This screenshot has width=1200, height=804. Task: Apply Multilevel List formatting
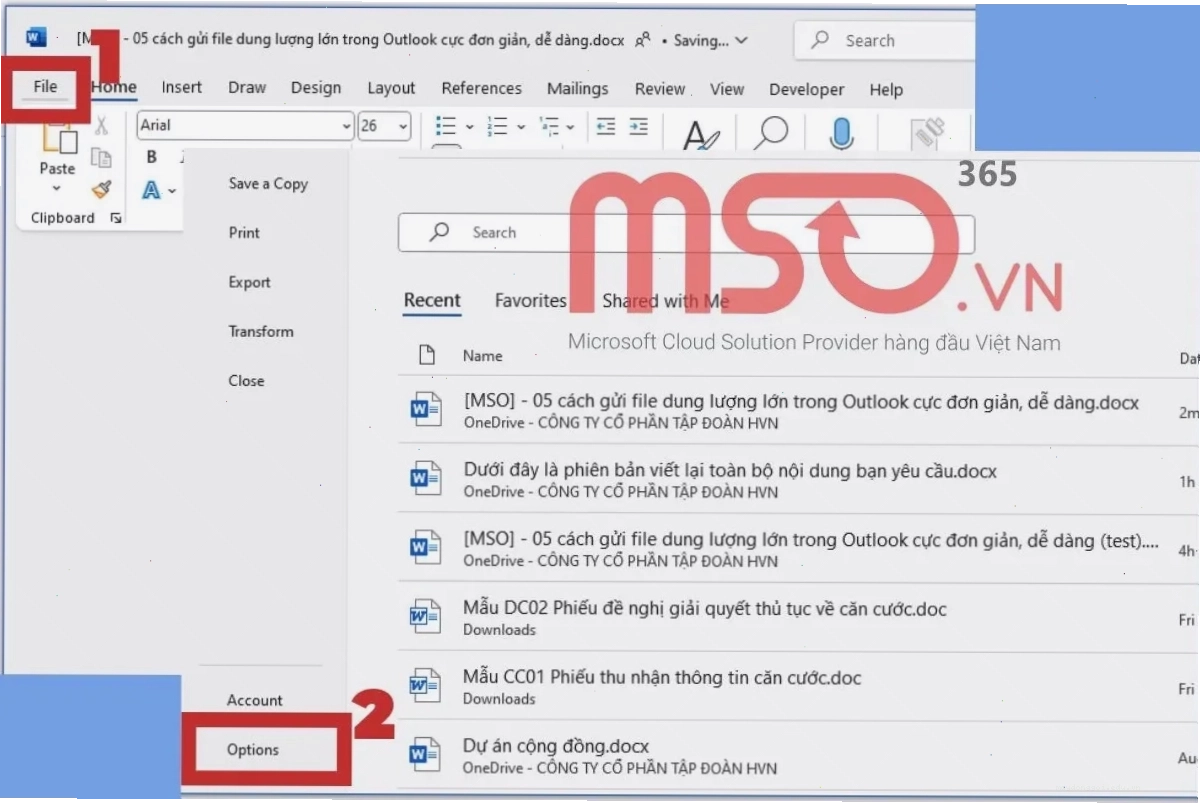pyautogui.click(x=549, y=127)
